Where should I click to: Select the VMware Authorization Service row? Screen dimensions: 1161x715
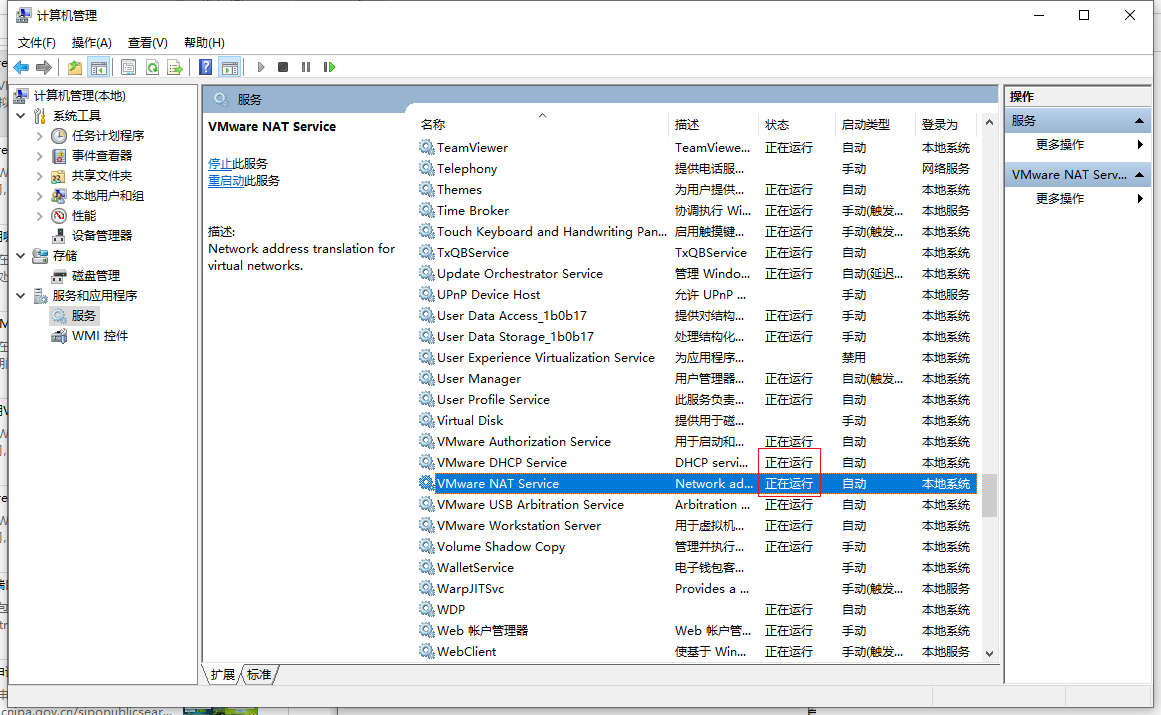696,441
